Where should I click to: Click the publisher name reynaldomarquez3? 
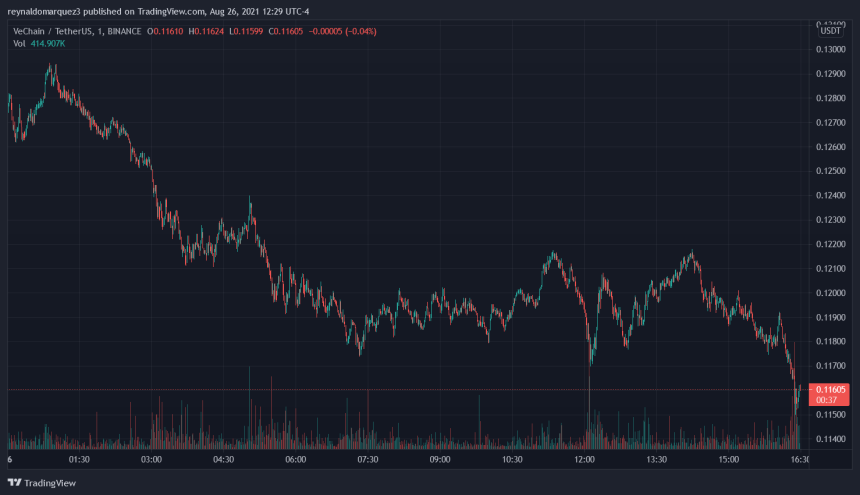click(44, 12)
